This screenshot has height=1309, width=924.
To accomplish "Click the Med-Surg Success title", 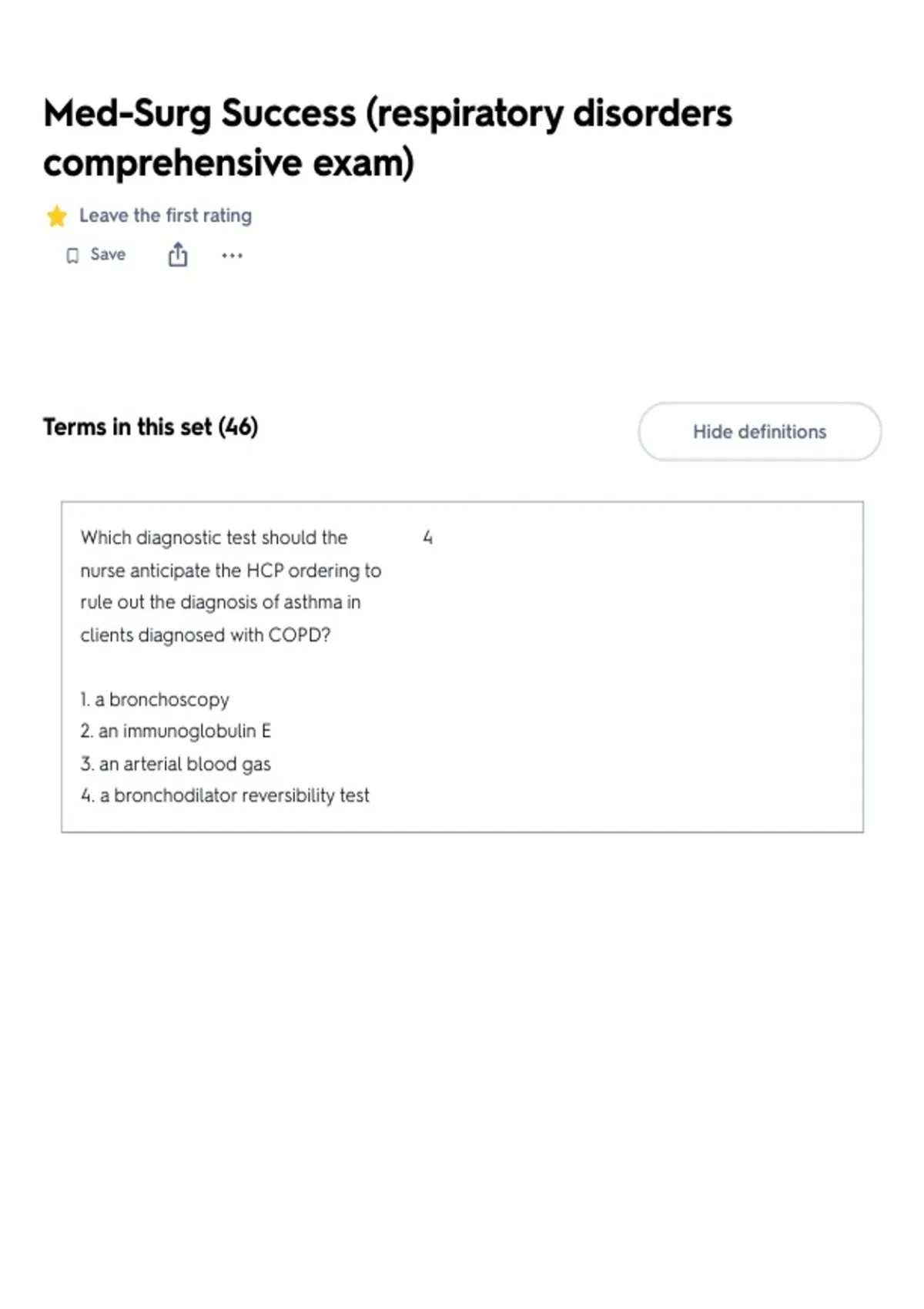I will pos(387,138).
